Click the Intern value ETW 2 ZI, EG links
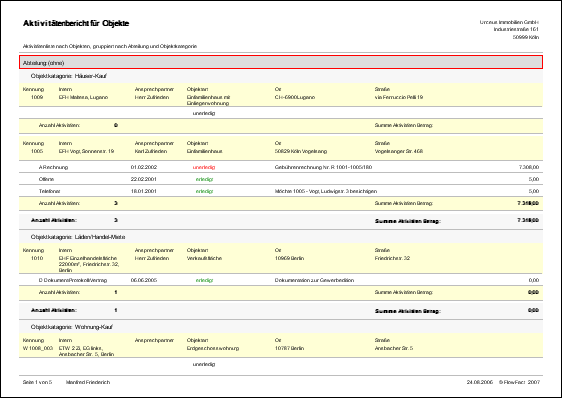This screenshot has width=562, height=398. tap(86, 351)
